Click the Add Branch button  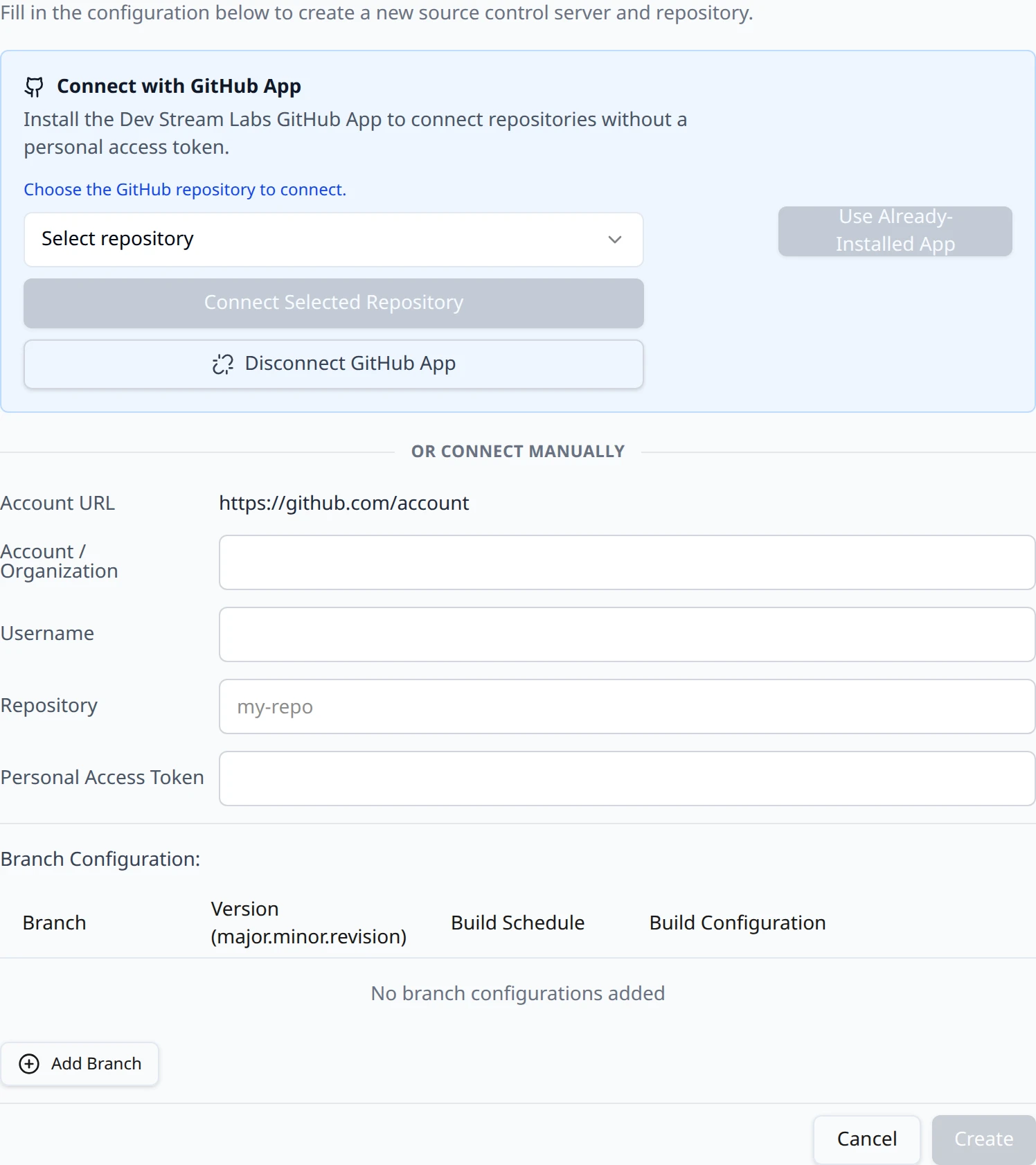(80, 1064)
